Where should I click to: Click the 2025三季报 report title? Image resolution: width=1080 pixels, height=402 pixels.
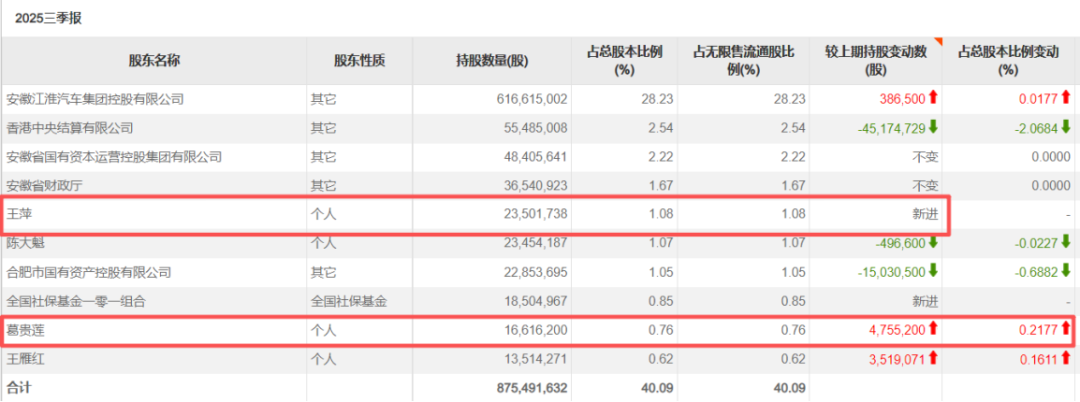point(48,19)
